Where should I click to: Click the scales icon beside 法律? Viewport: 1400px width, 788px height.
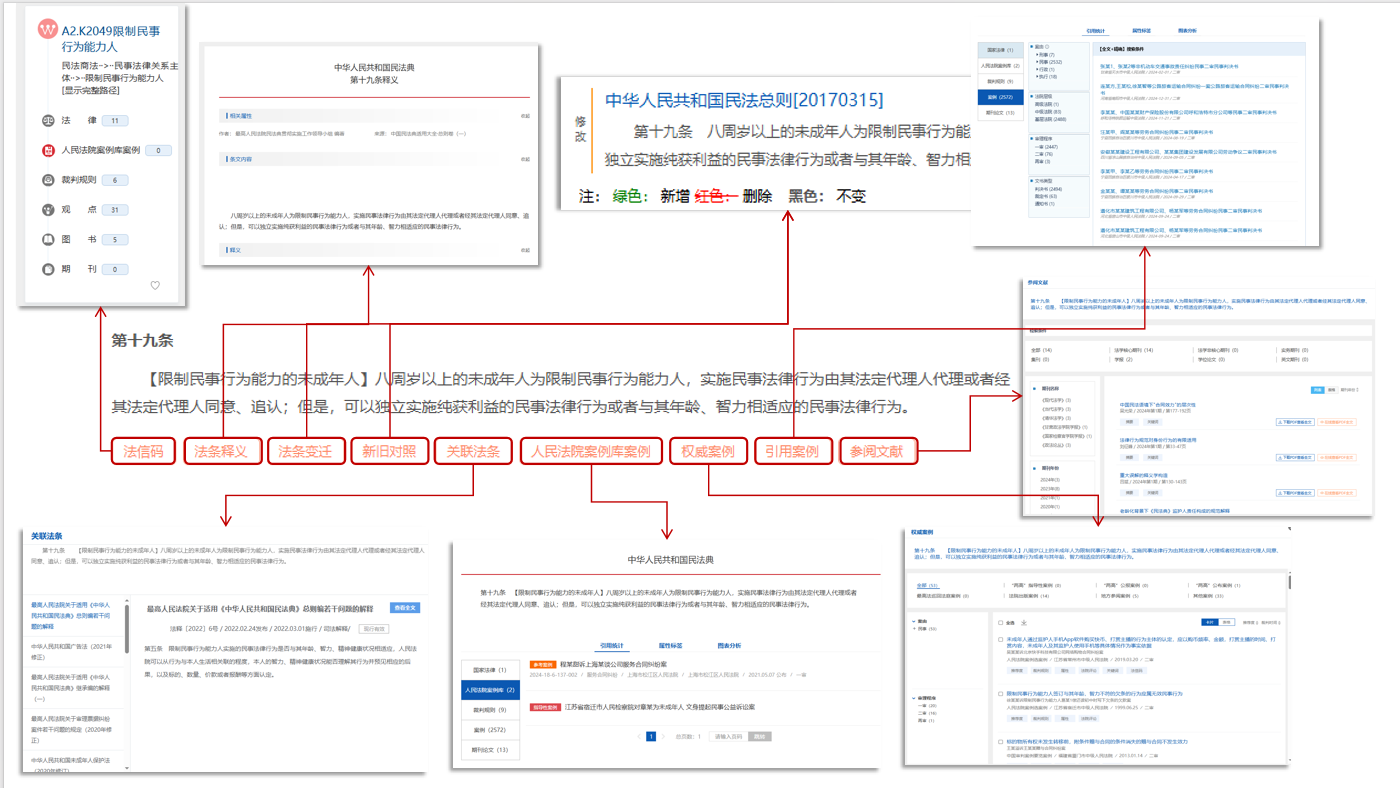point(48,120)
